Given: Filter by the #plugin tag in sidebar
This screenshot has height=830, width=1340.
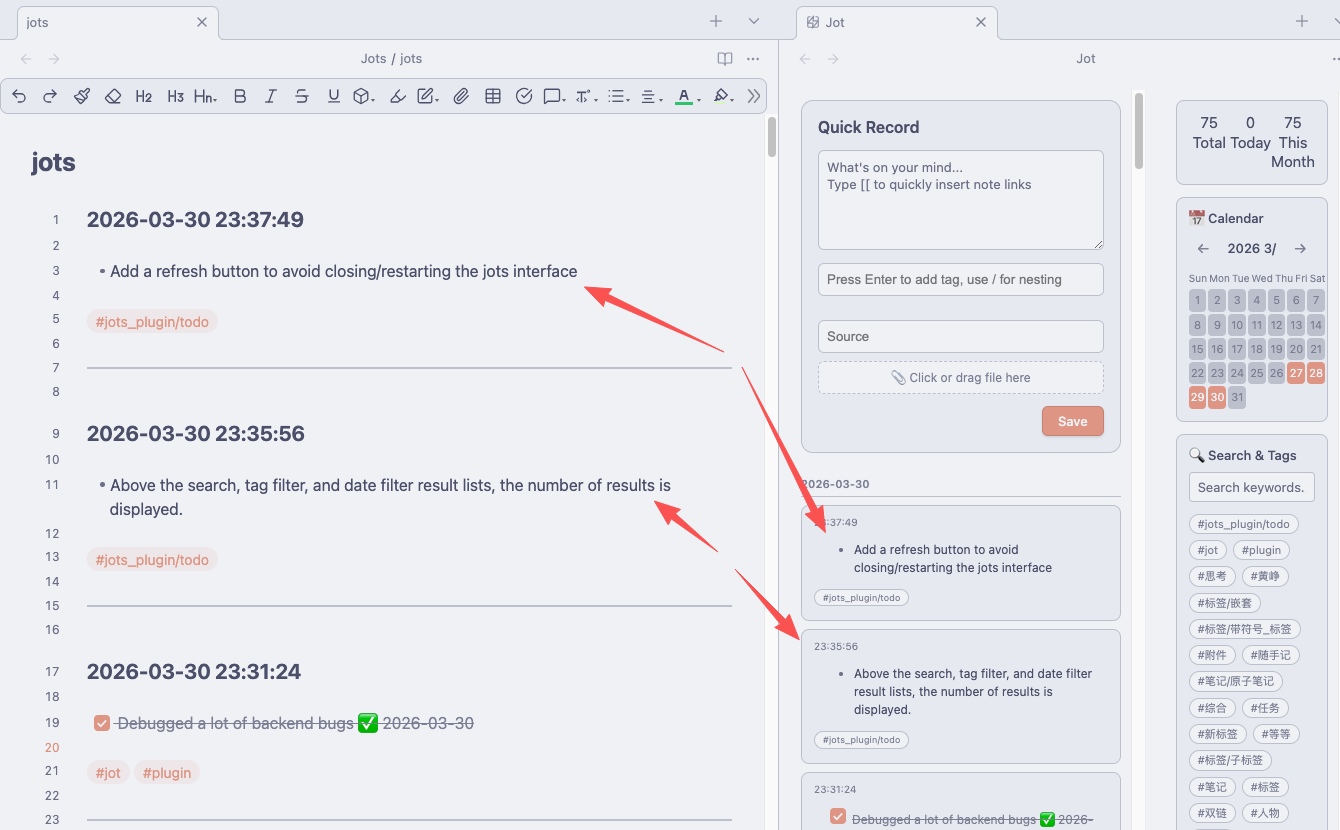Looking at the screenshot, I should click(1262, 550).
